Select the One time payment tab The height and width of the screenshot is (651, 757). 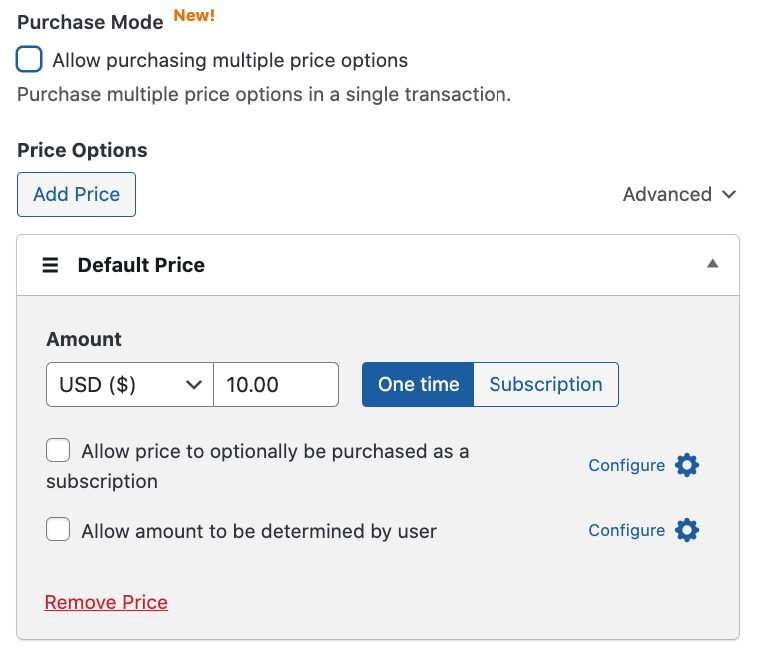coord(418,384)
